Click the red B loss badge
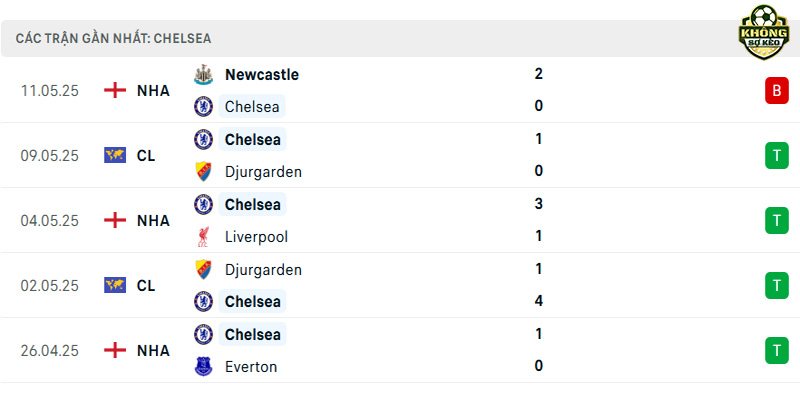800x400 pixels. (777, 90)
